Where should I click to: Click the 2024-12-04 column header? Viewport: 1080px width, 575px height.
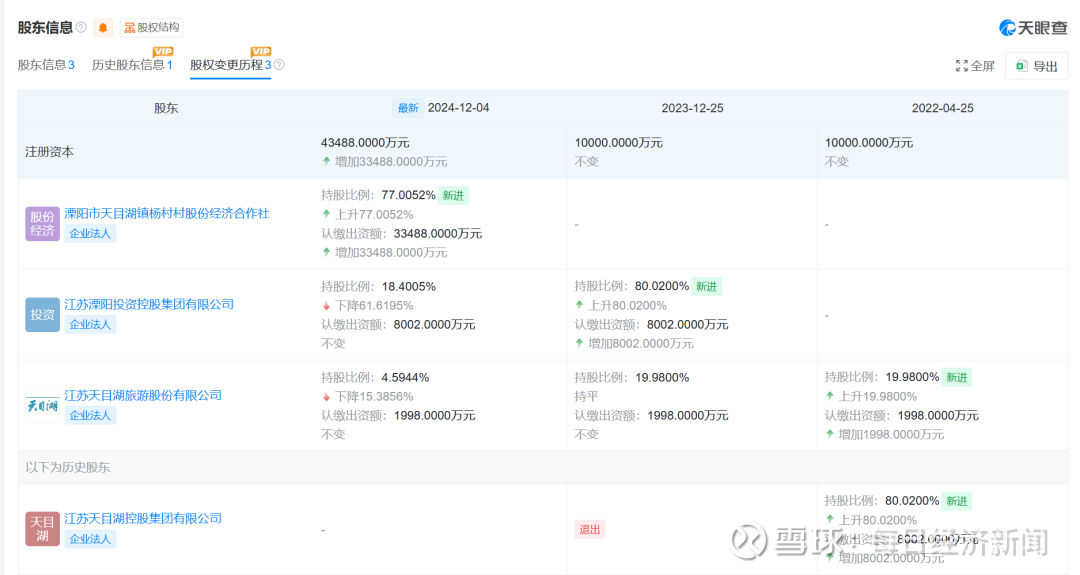458,108
